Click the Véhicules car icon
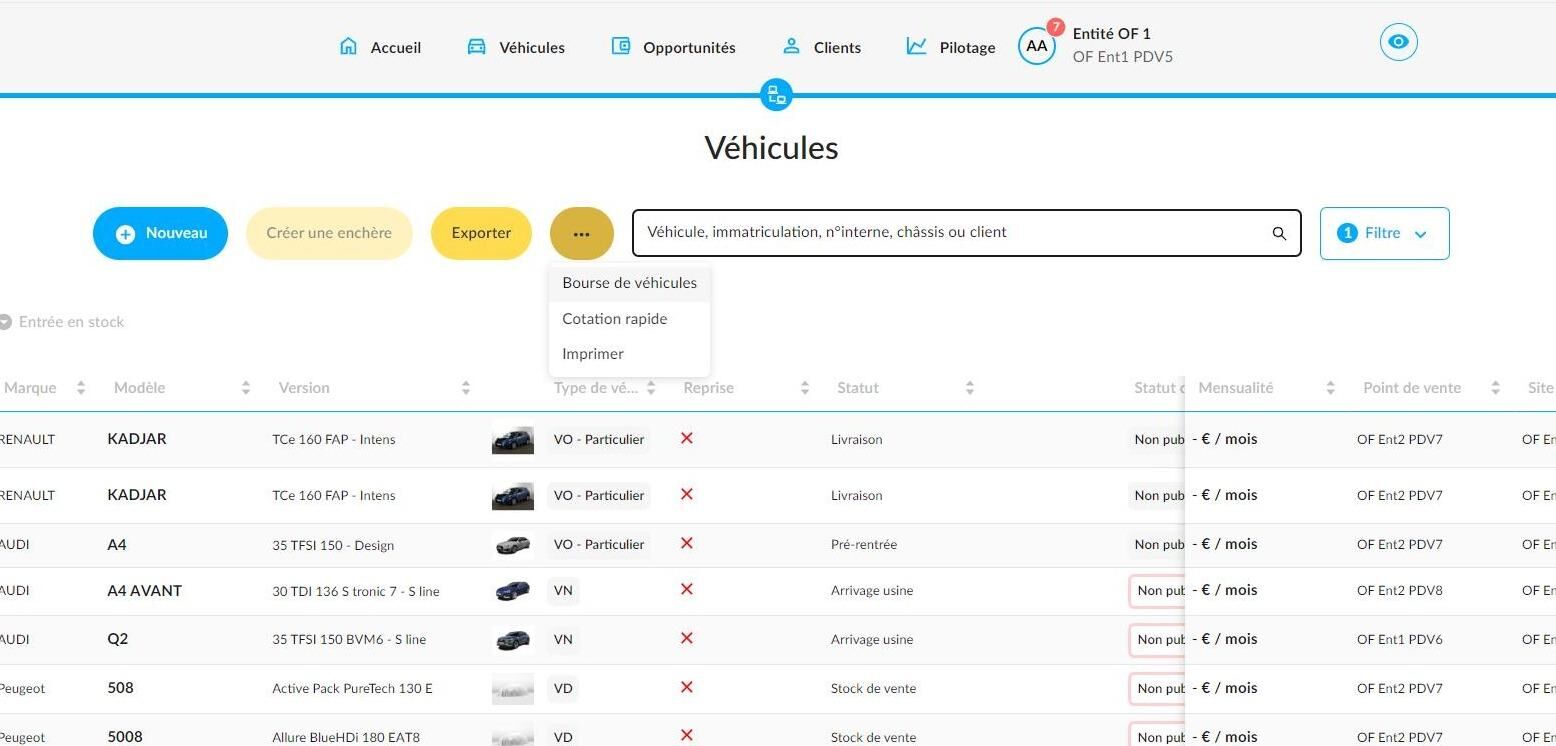 pyautogui.click(x=477, y=46)
